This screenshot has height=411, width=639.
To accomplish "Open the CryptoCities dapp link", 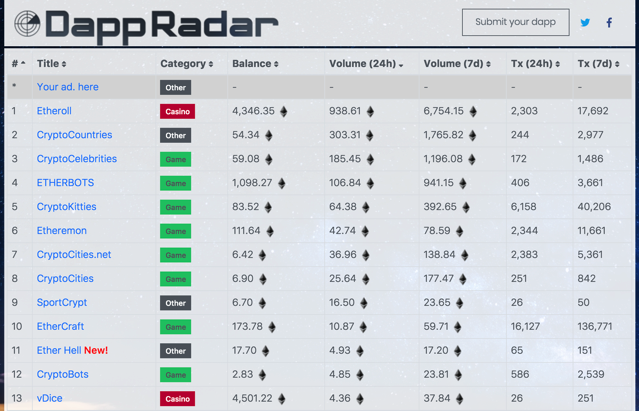I will click(65, 279).
